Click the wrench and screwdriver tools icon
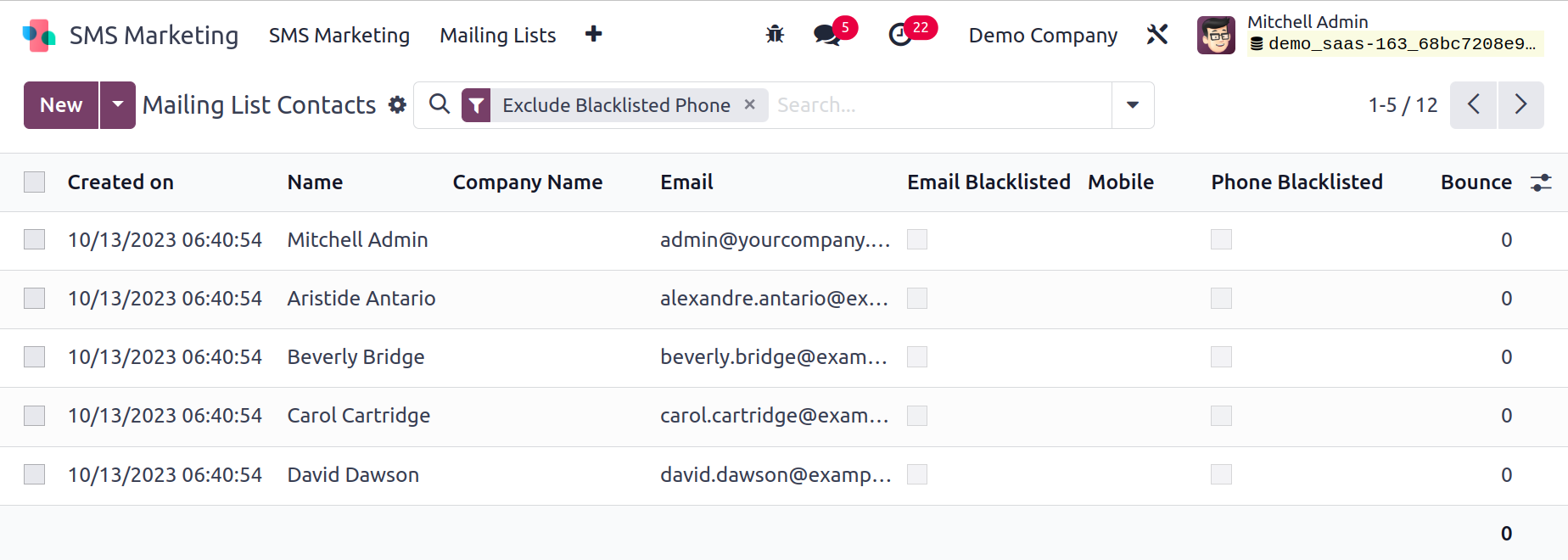 [1157, 35]
